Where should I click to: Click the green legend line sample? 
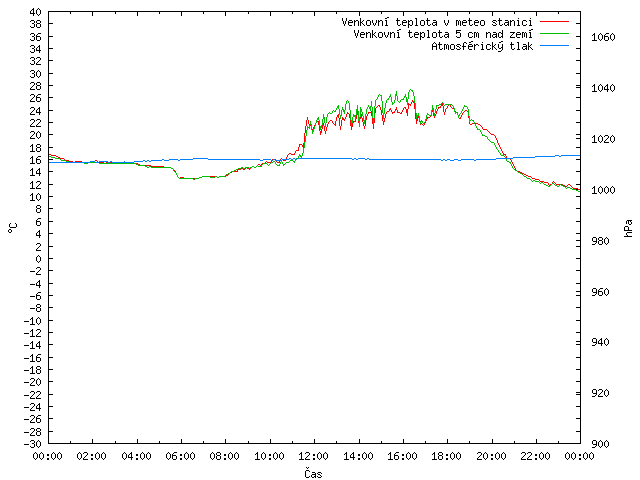[x=554, y=33]
